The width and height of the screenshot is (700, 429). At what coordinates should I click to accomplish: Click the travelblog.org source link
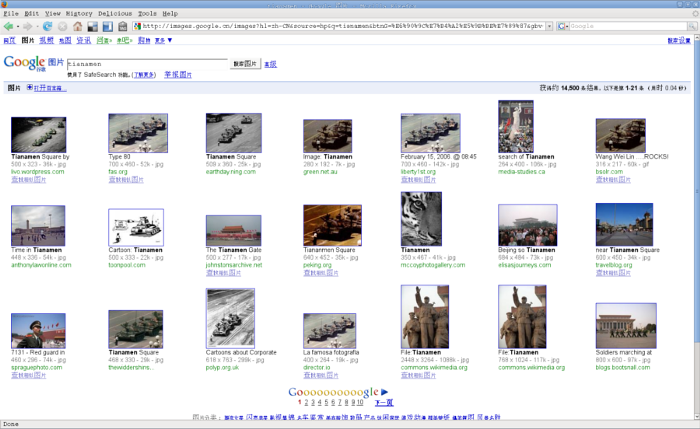[x=614, y=265]
